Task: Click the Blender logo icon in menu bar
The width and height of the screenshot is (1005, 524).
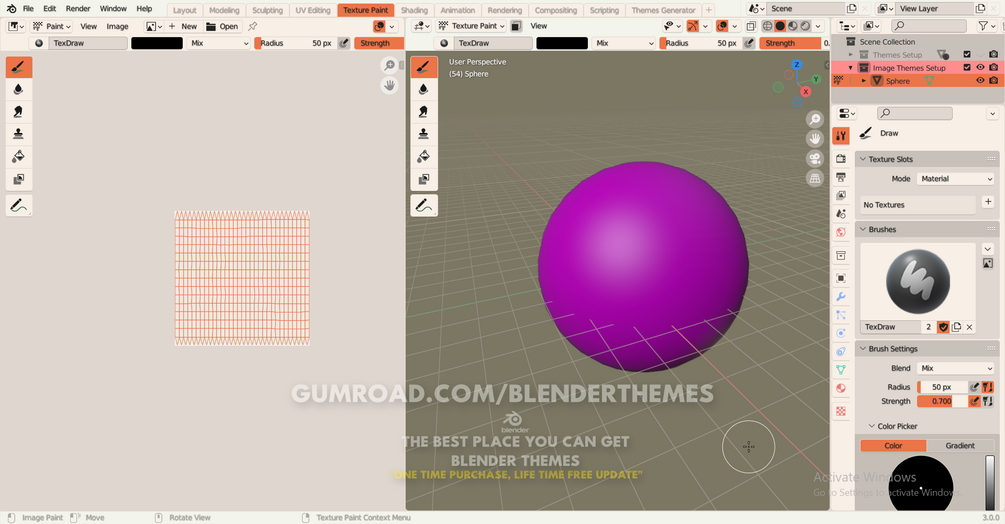Action: 11,9
